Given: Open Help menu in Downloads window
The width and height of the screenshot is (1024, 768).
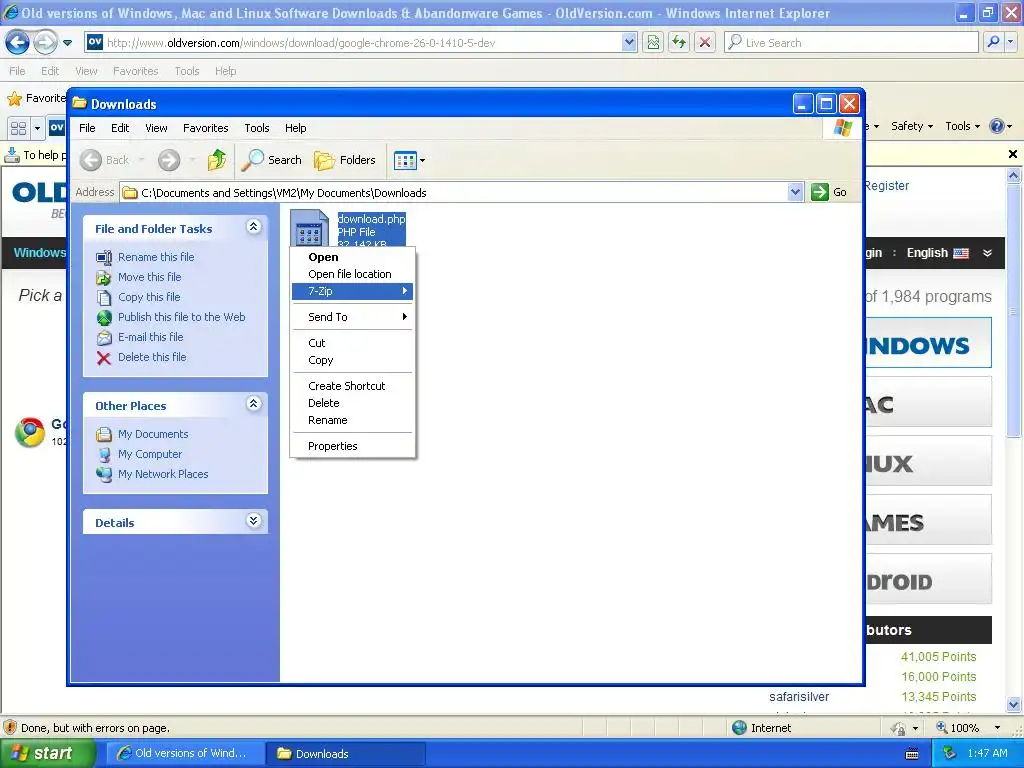Looking at the screenshot, I should (x=295, y=128).
